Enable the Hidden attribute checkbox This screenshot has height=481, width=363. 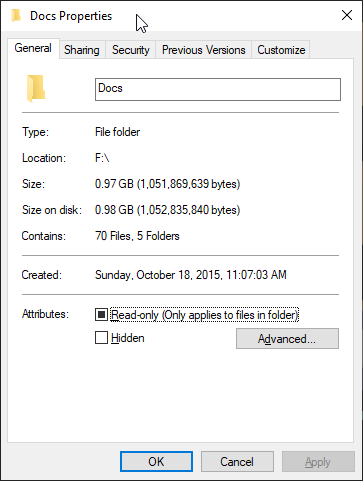(101, 337)
